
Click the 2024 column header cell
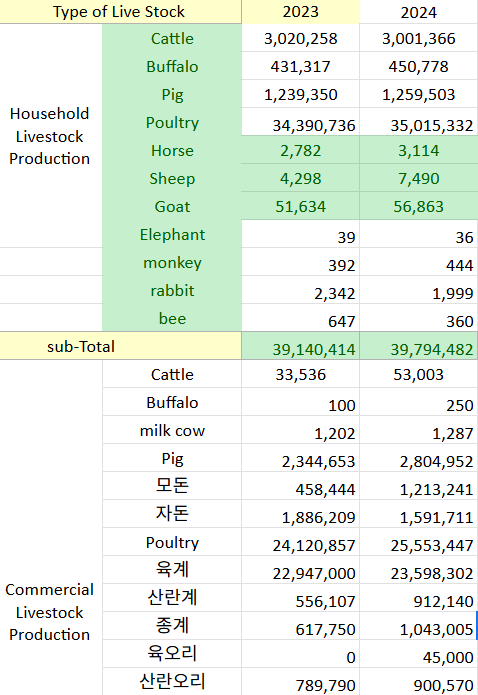pyautogui.click(x=419, y=12)
